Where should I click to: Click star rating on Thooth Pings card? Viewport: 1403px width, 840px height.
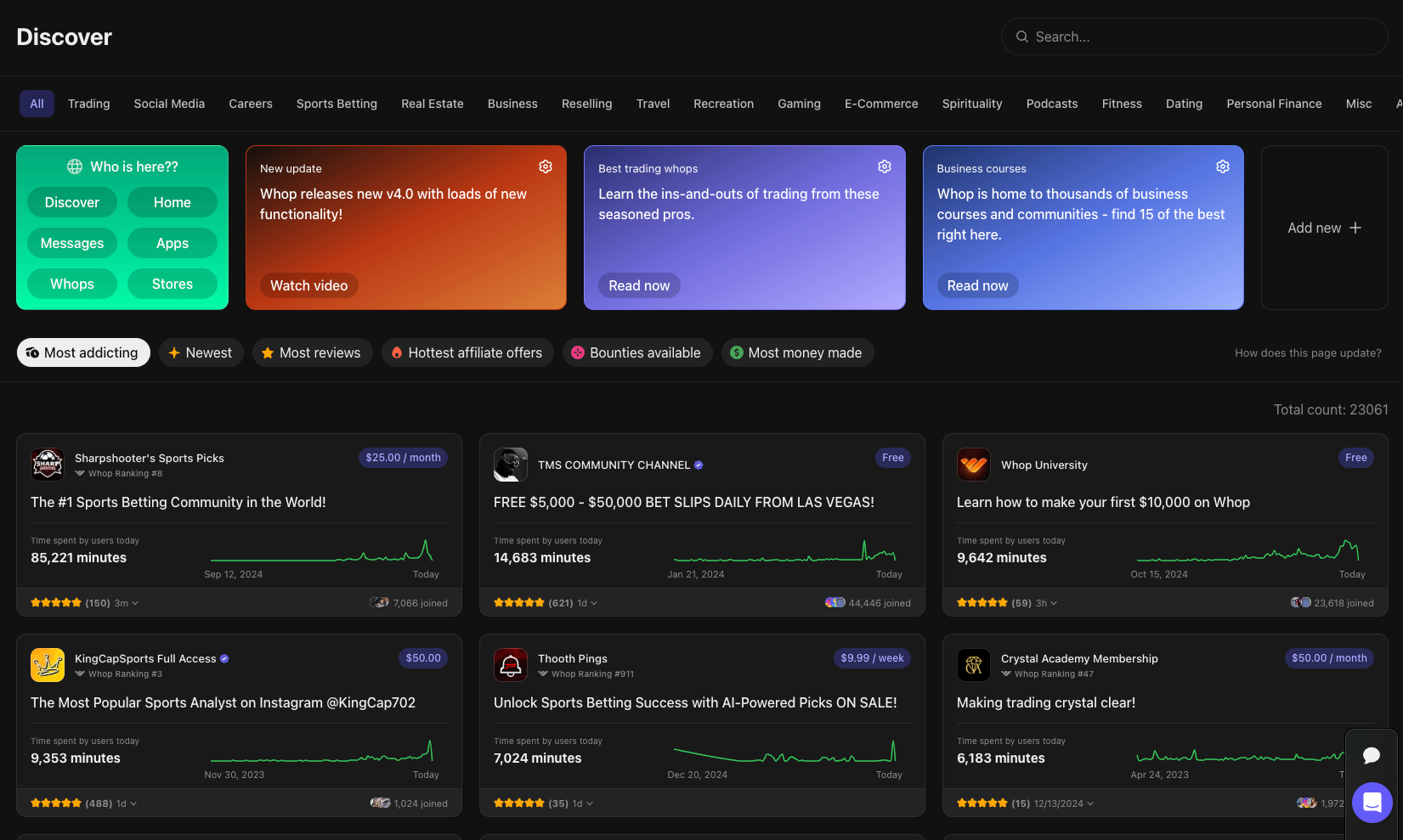tap(519, 803)
